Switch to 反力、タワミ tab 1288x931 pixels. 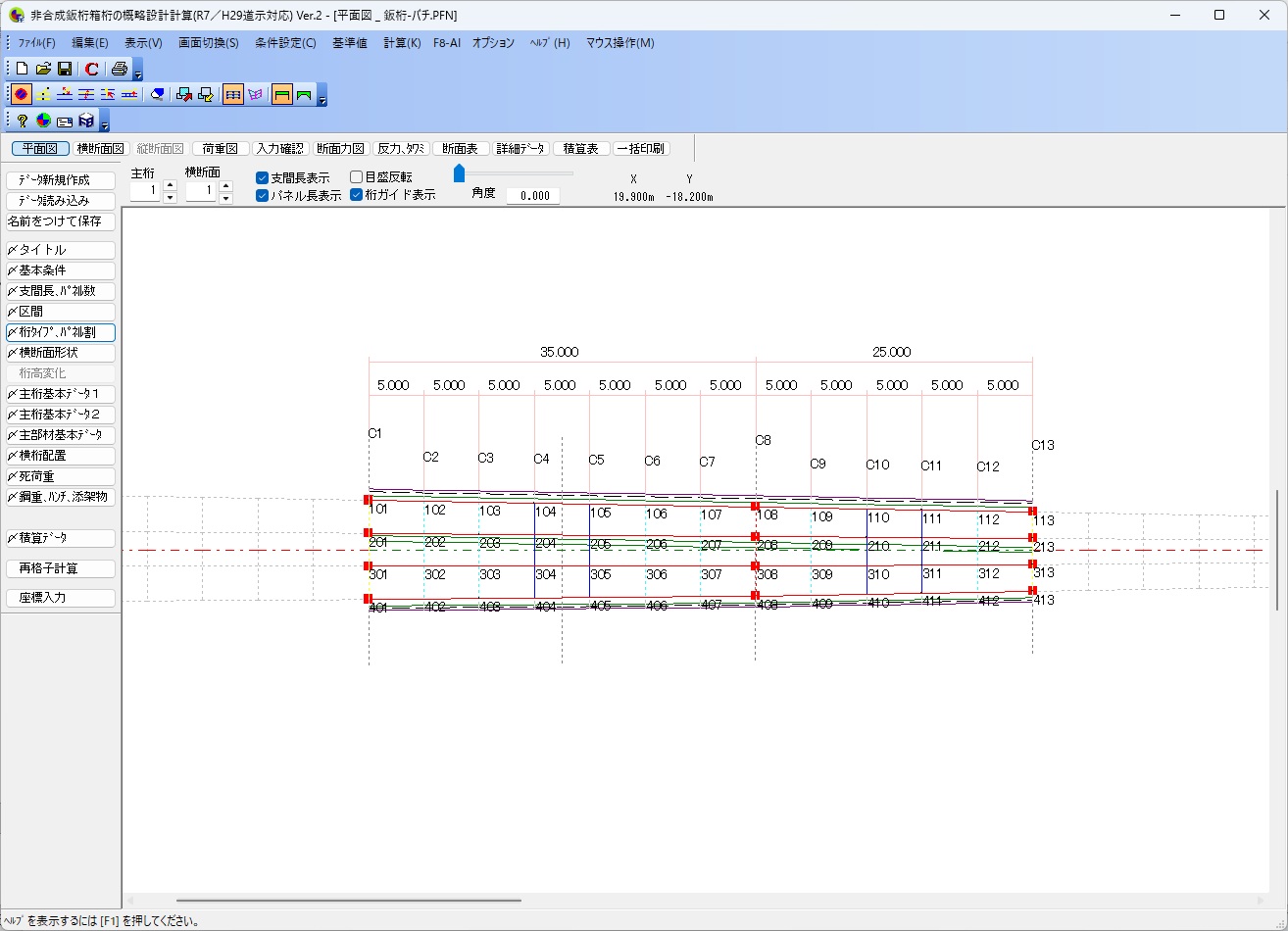(400, 149)
